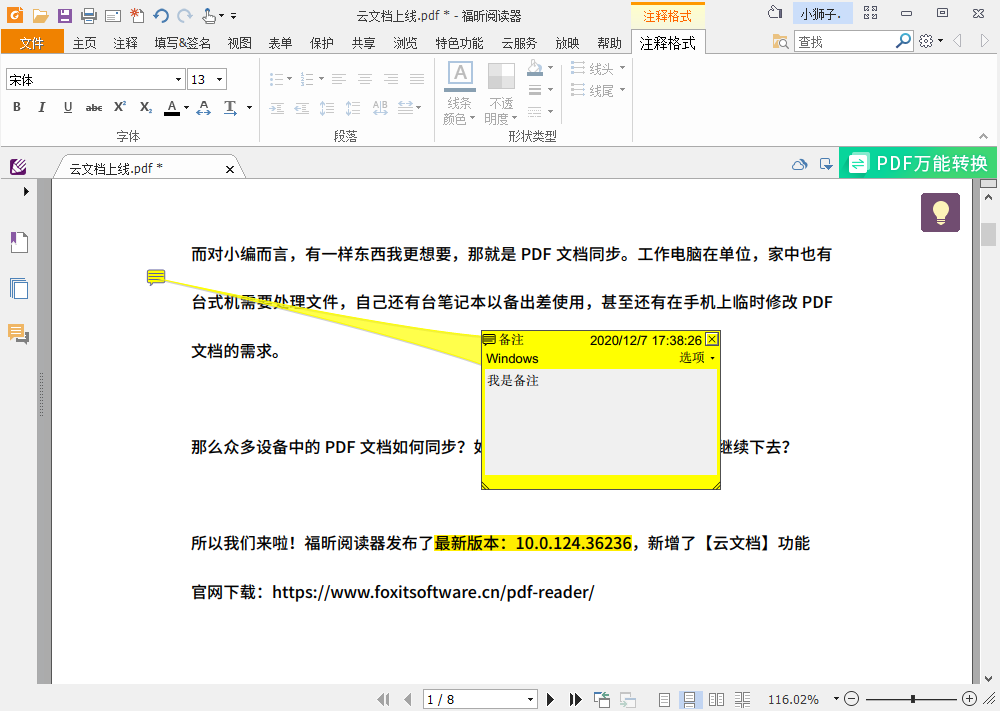Open the 不透明度 opacity control
The height and width of the screenshot is (711, 1000).
click(x=501, y=93)
